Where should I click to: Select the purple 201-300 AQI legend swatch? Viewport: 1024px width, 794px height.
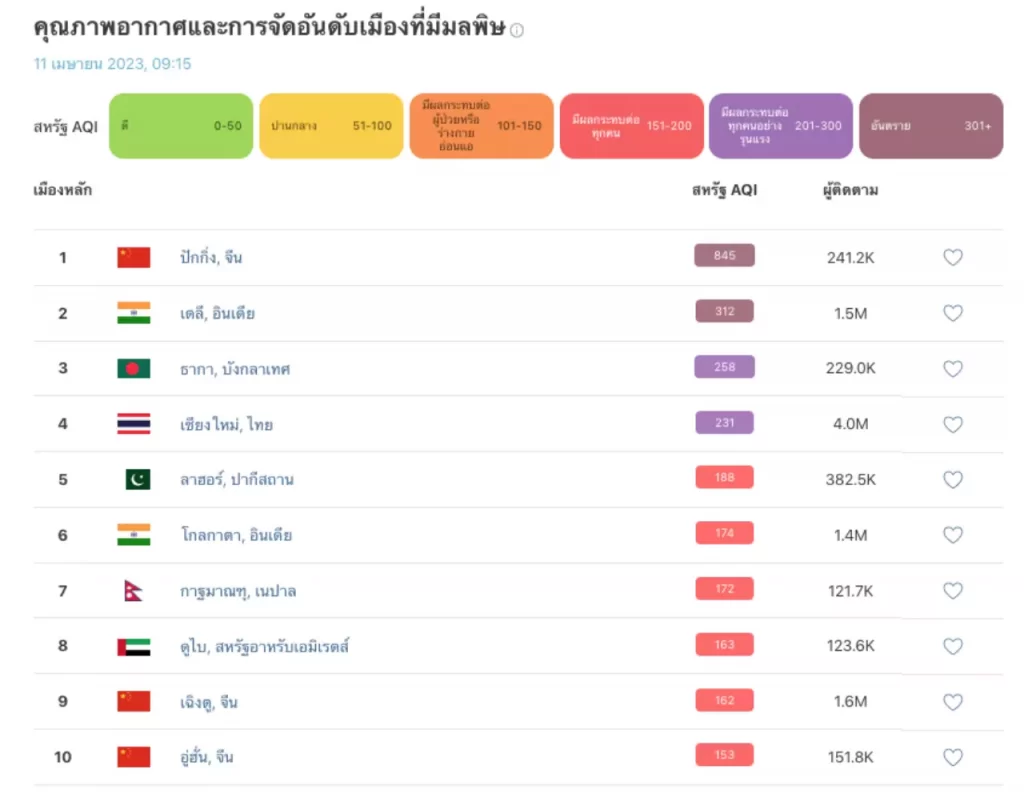click(781, 126)
